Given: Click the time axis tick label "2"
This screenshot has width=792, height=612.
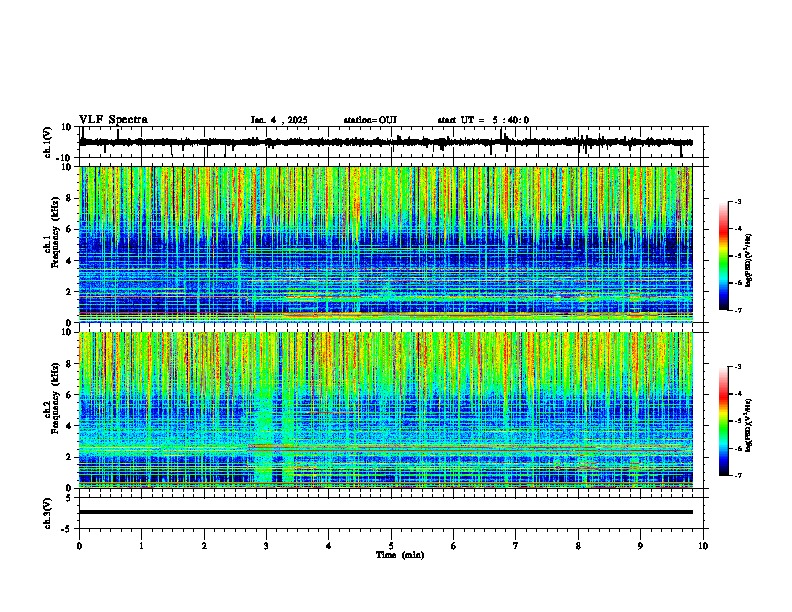Looking at the screenshot, I should click(204, 545).
